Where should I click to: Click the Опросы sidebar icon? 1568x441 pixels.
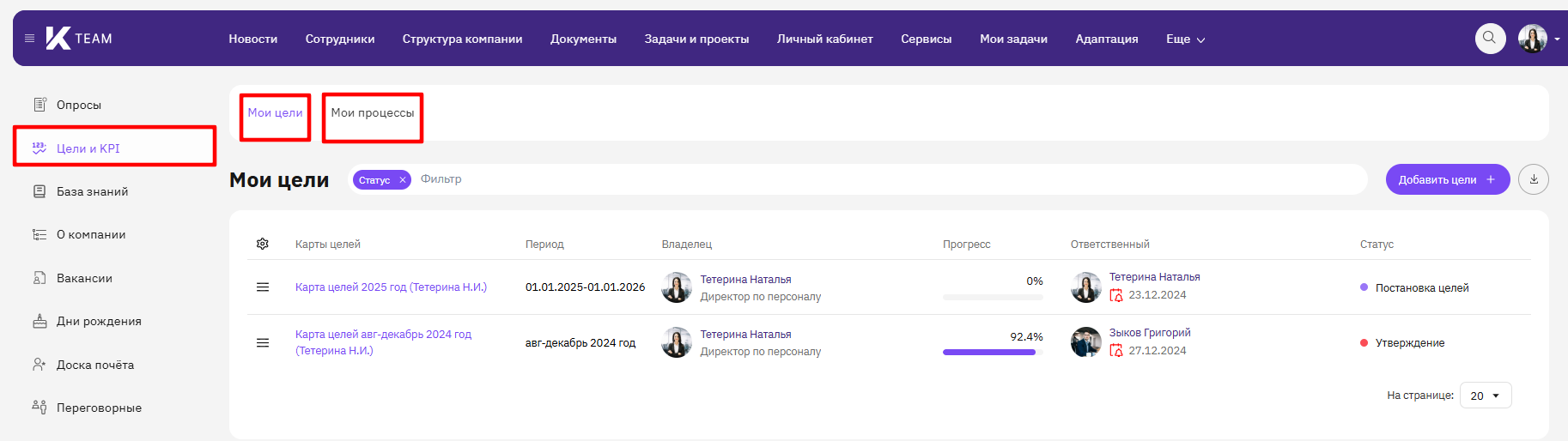pyautogui.click(x=40, y=105)
